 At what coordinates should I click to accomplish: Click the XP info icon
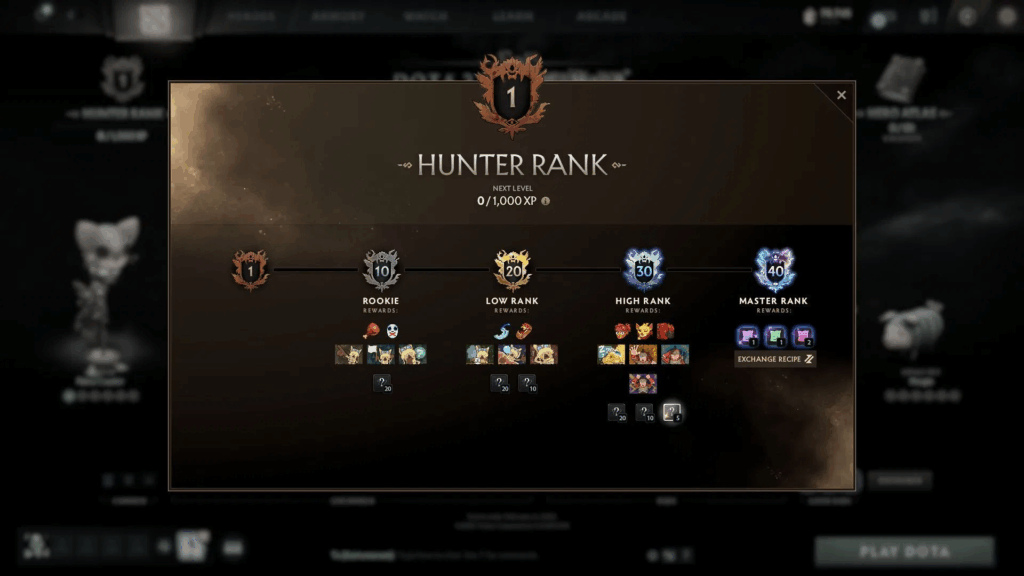click(x=545, y=201)
